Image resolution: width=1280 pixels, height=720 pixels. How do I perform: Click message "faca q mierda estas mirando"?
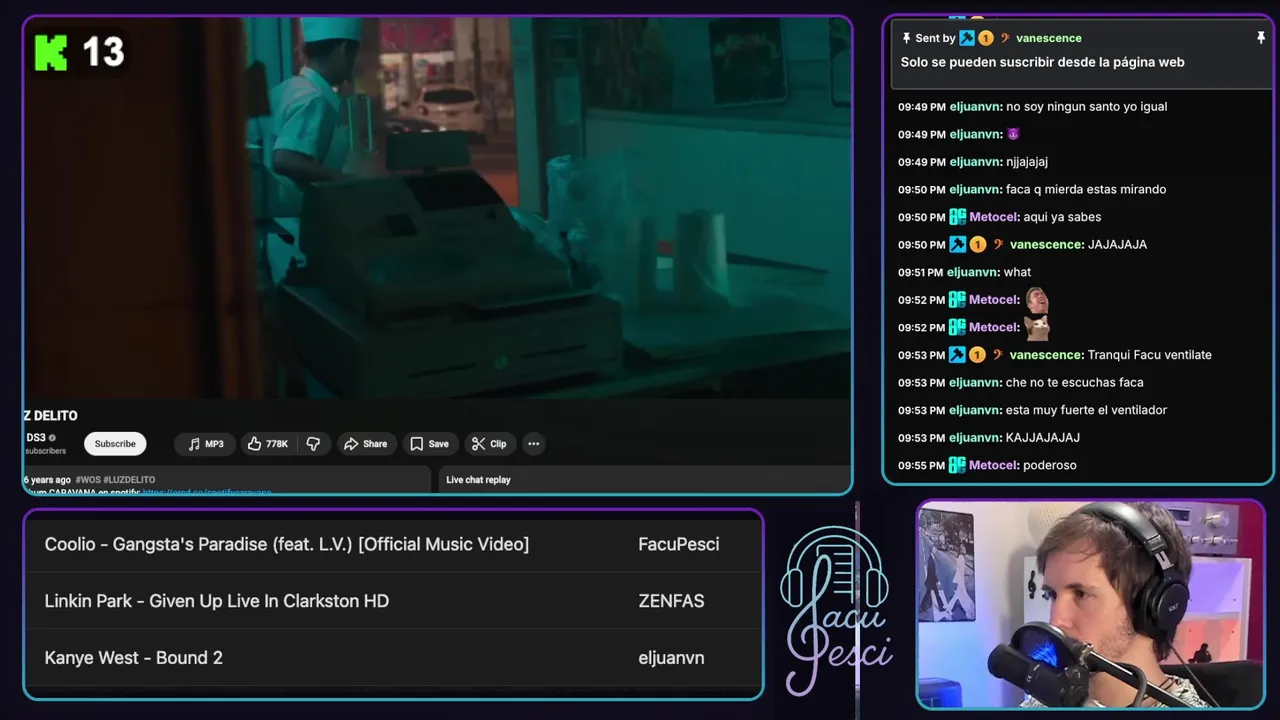click(1086, 190)
